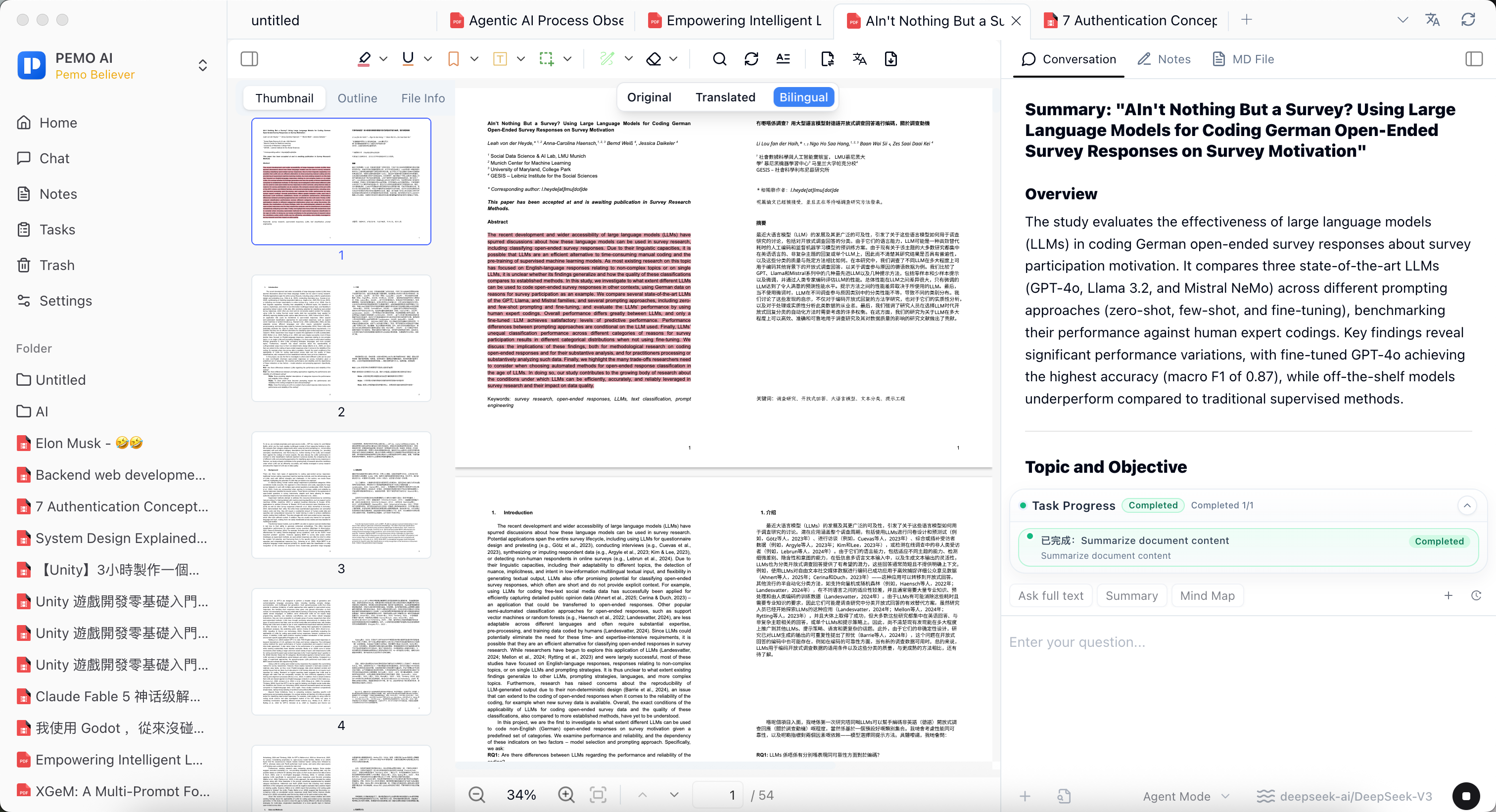
Task: Open bookmark options dropdown arrow
Action: 474,59
